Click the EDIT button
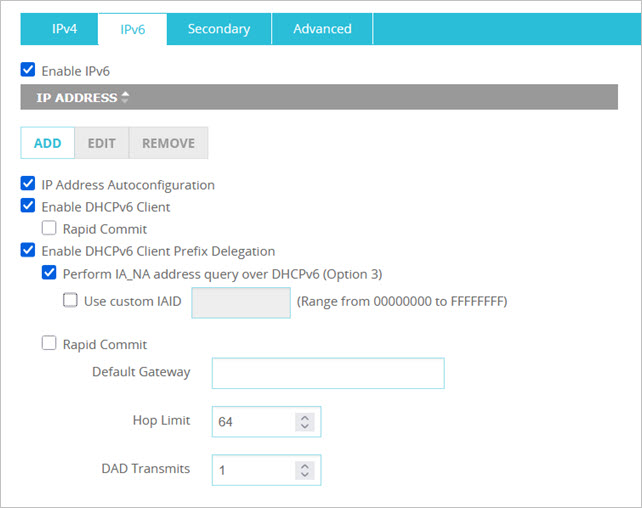 [101, 143]
